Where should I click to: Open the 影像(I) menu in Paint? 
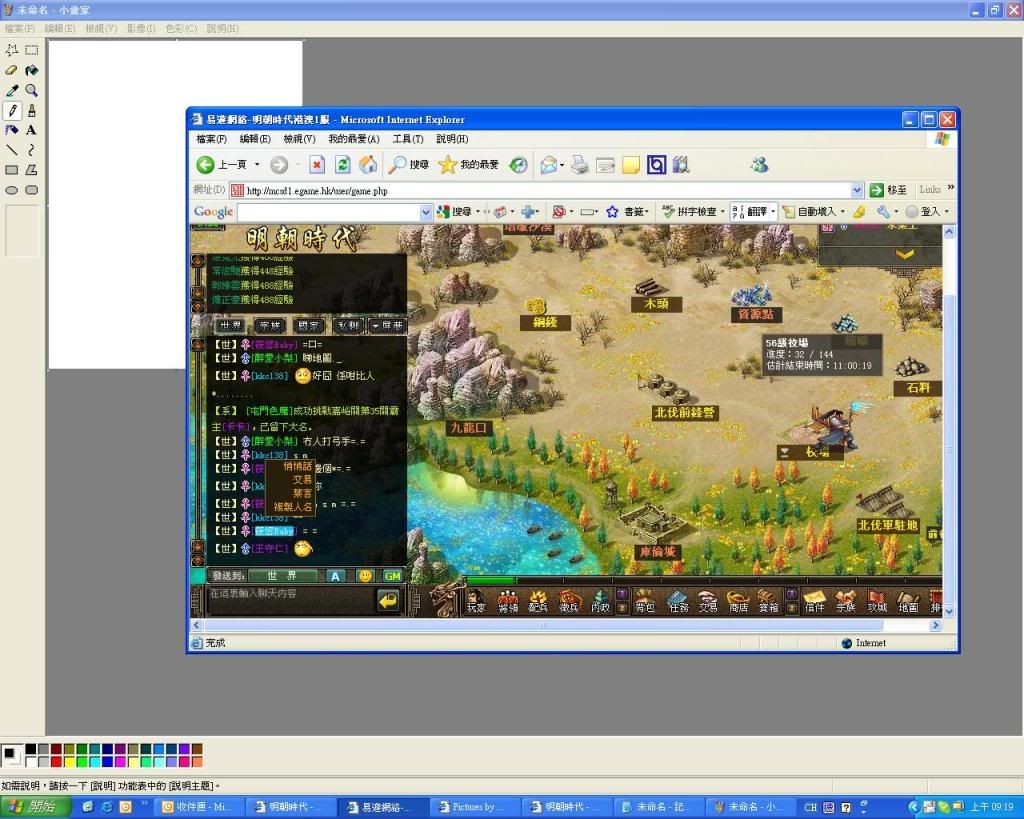click(x=141, y=29)
